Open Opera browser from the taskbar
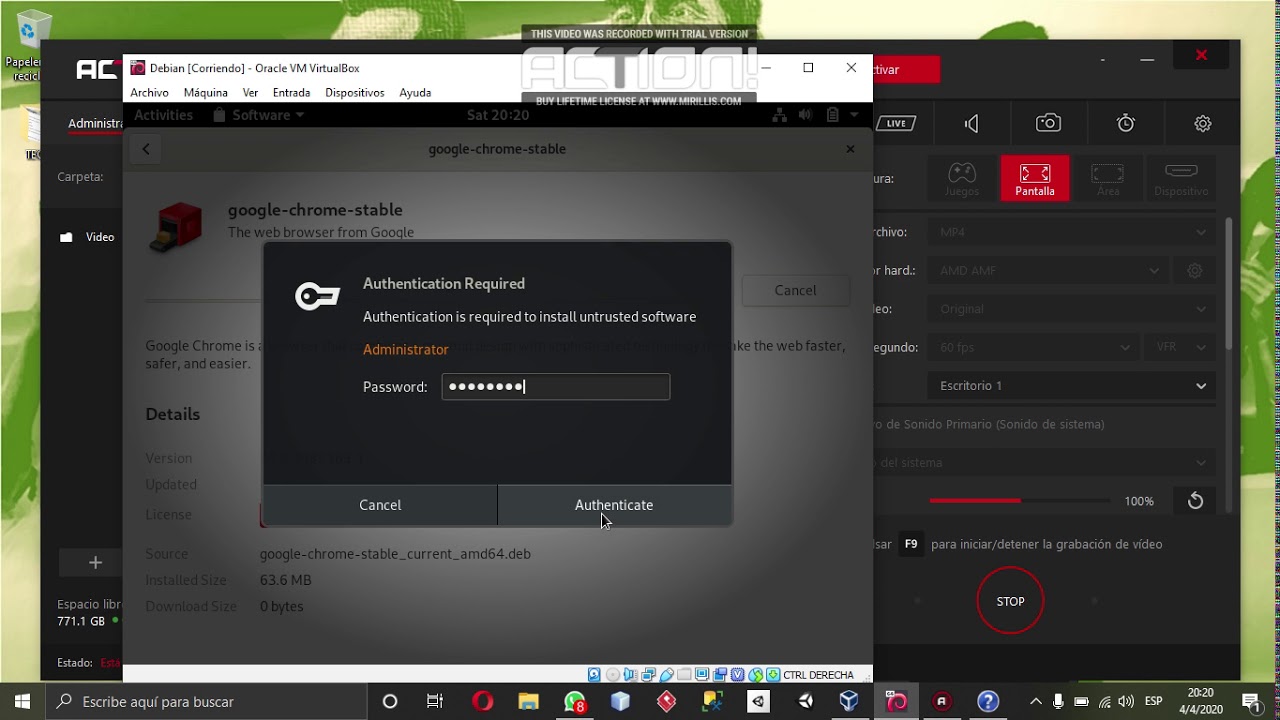Viewport: 1280px width, 720px height. pyautogui.click(x=482, y=701)
